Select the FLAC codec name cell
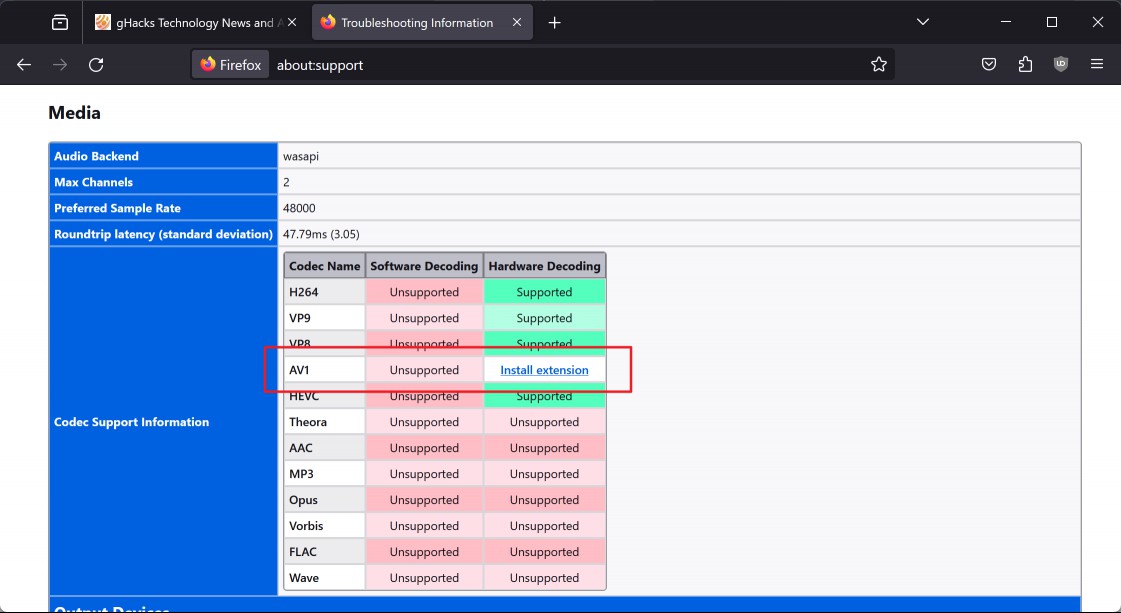This screenshot has height=613, width=1121. click(325, 551)
